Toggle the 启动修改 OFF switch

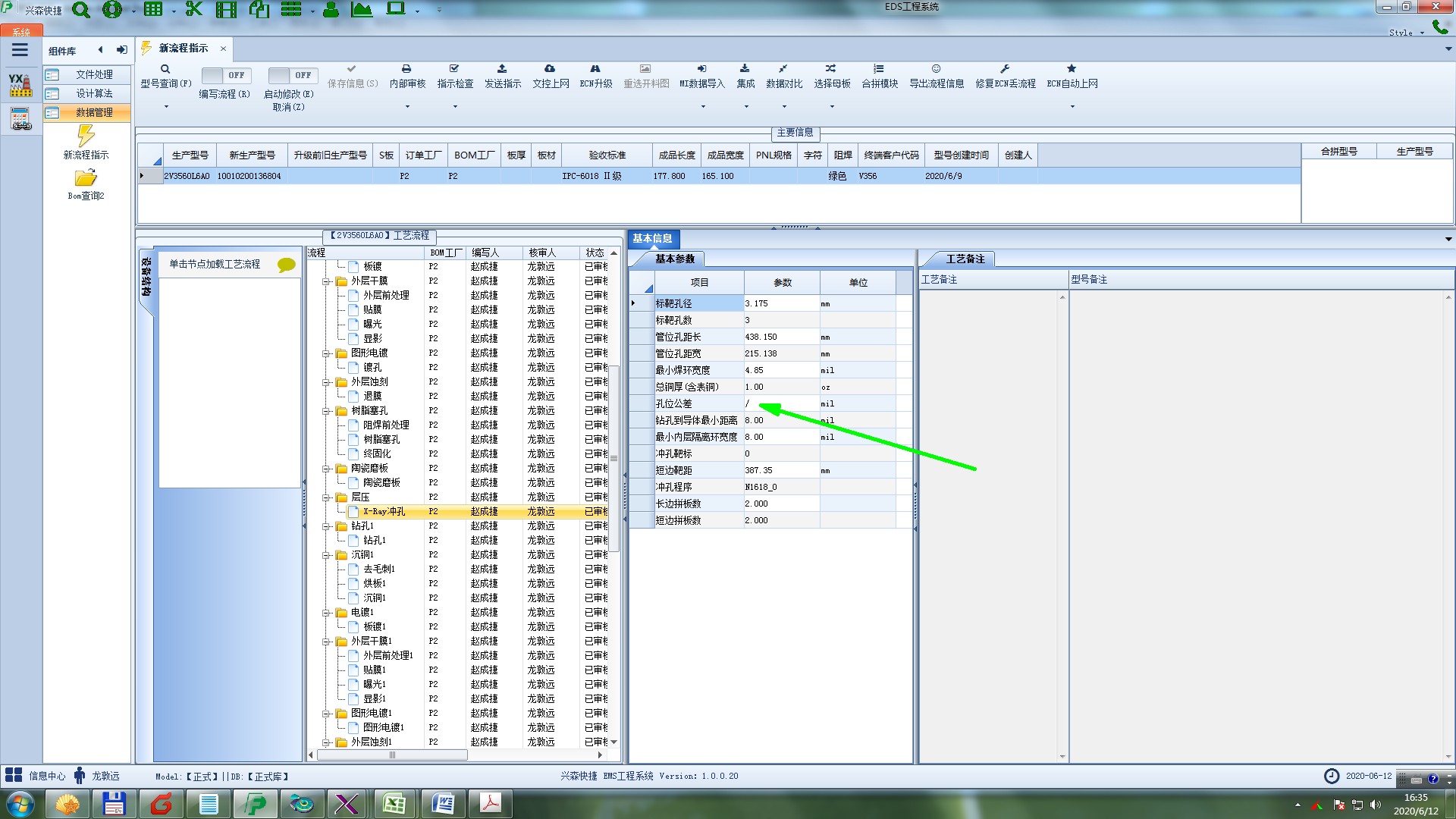pyautogui.click(x=290, y=75)
